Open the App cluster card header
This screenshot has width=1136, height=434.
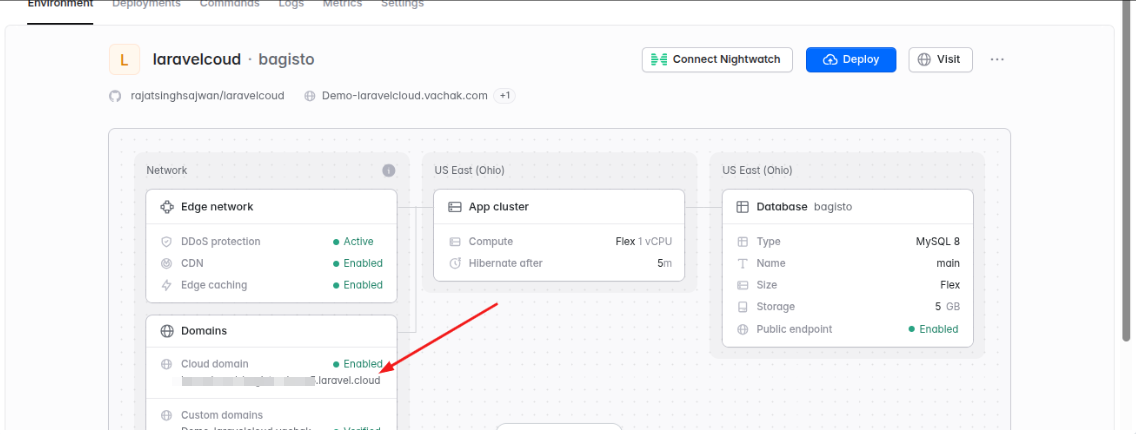tap(559, 206)
